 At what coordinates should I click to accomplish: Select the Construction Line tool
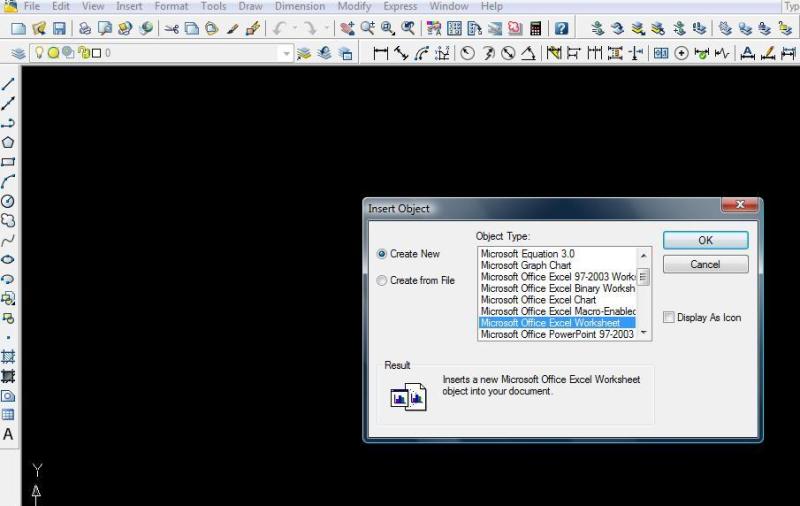point(8,103)
